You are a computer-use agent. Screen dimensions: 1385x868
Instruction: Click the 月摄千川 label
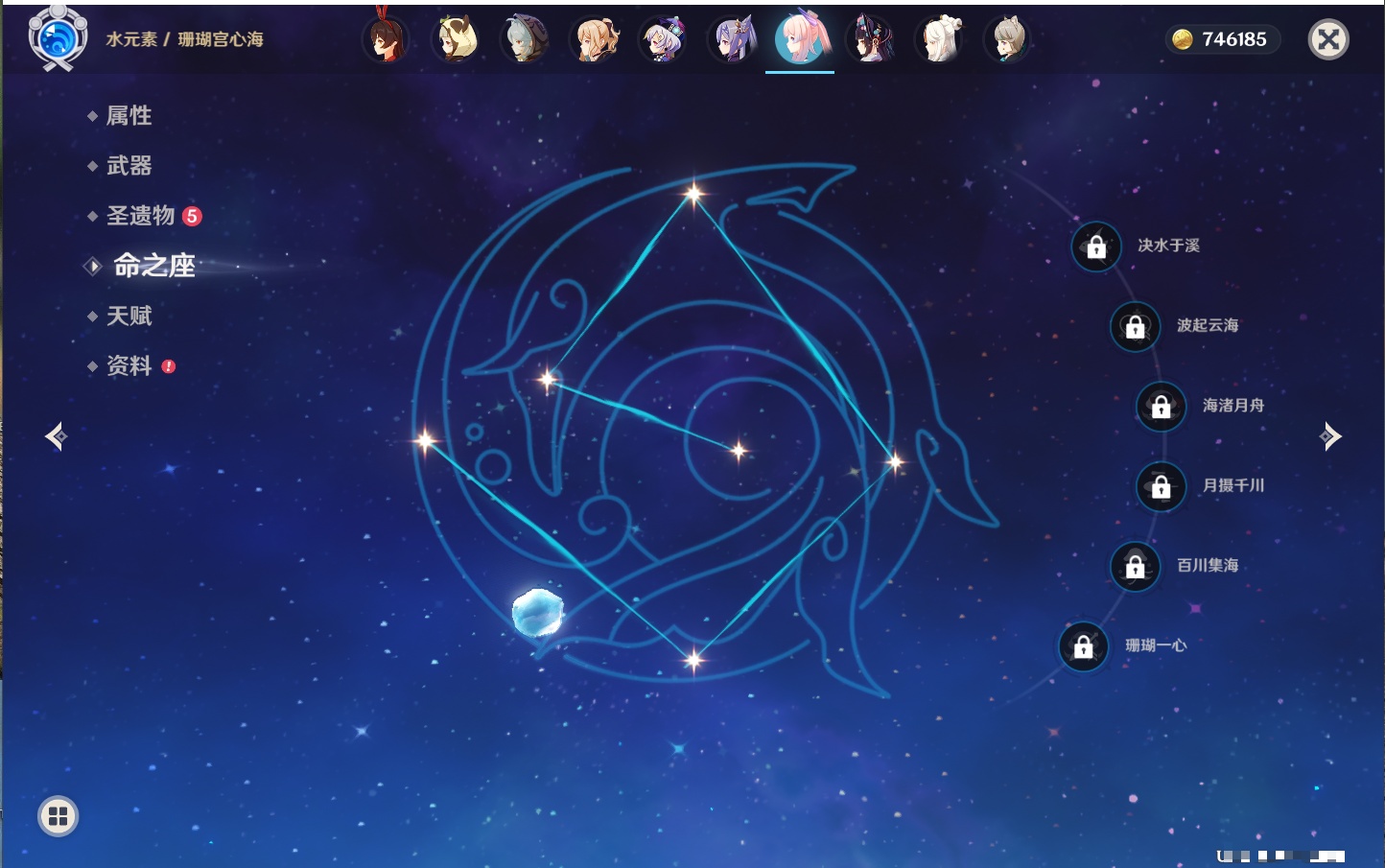(x=1233, y=485)
